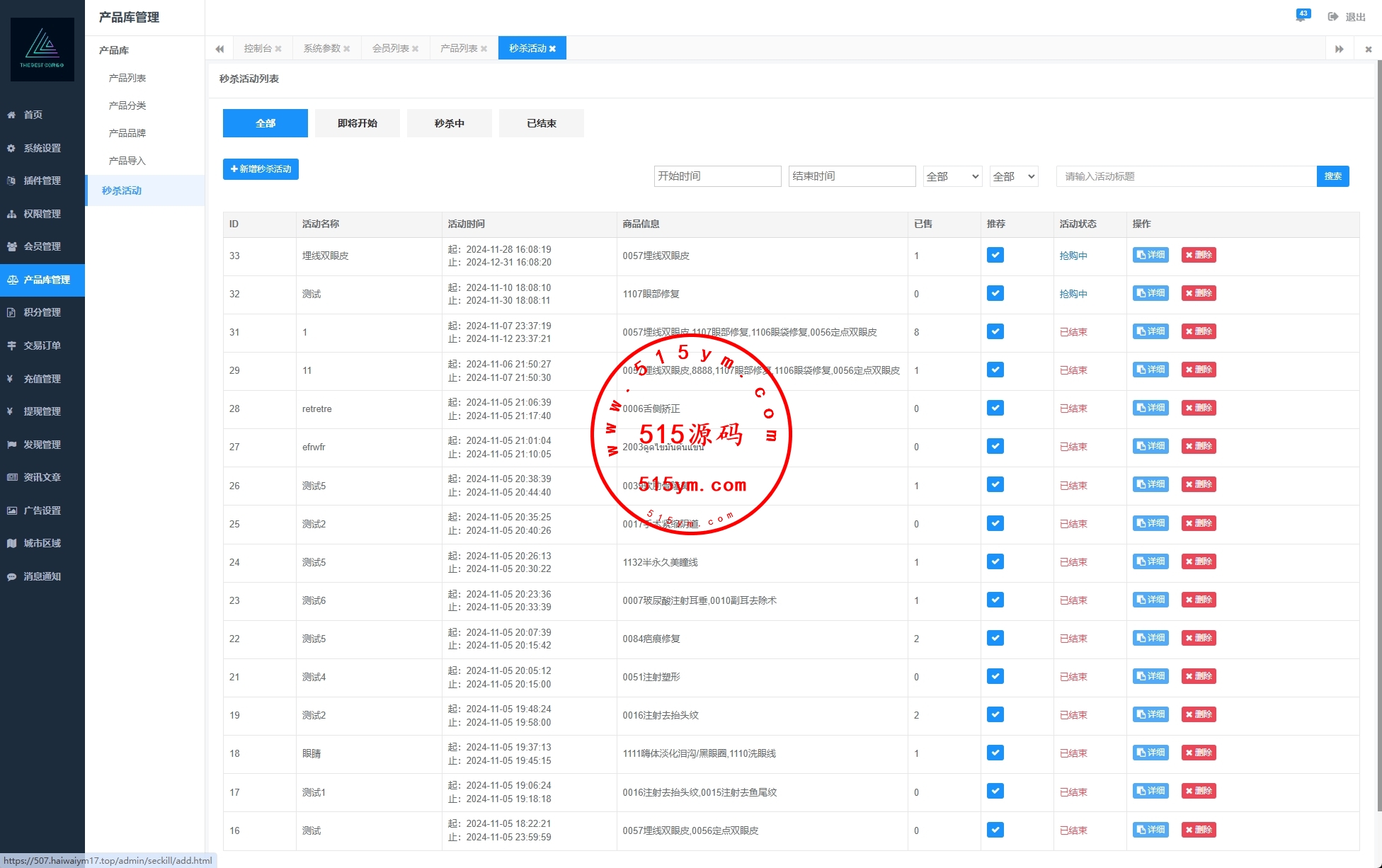Viewport: 1382px width, 868px height.
Task: Open the first 全部 filter dropdown
Action: pyautogui.click(x=952, y=176)
